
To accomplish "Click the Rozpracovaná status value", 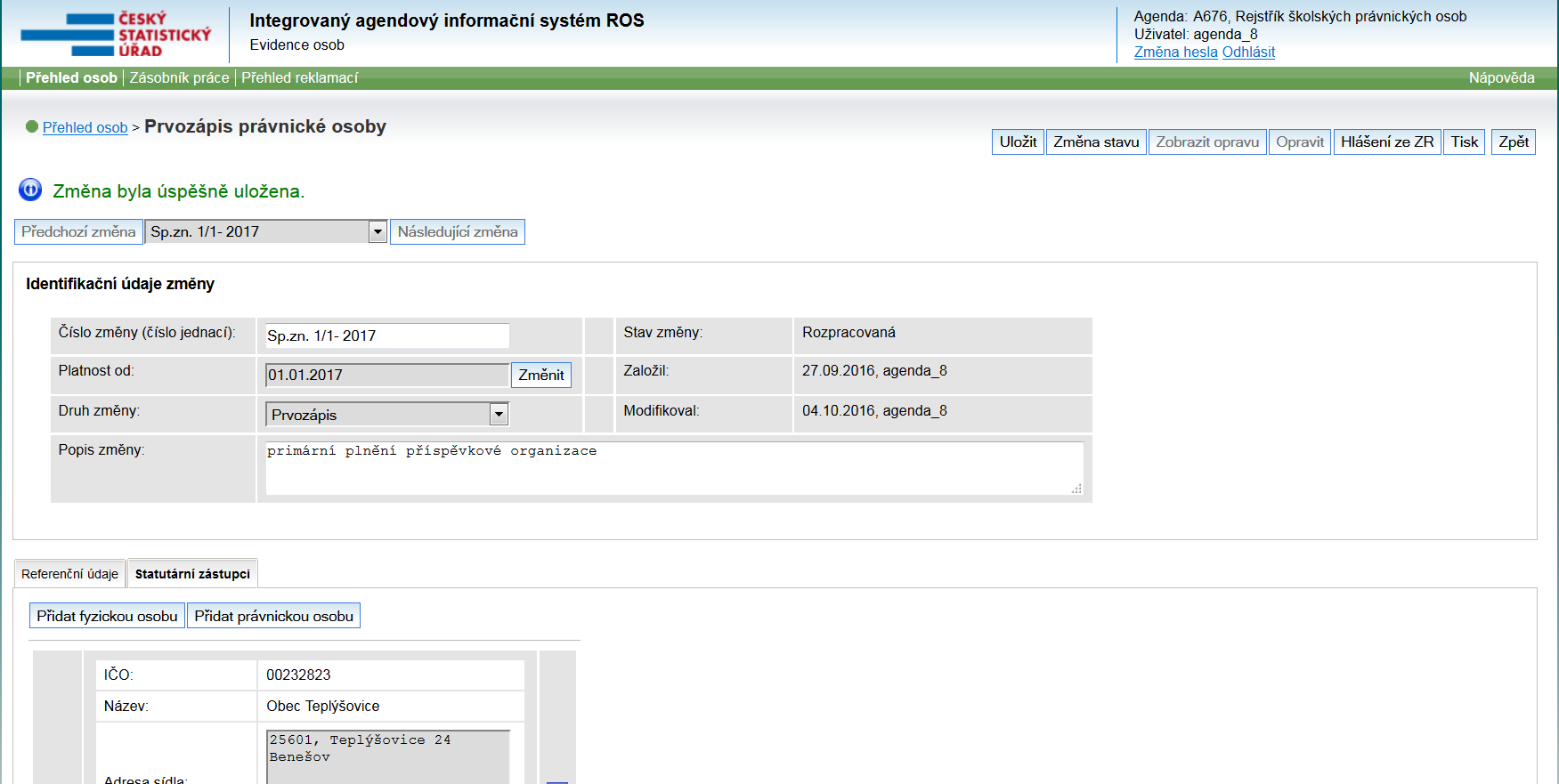I will tap(849, 332).
